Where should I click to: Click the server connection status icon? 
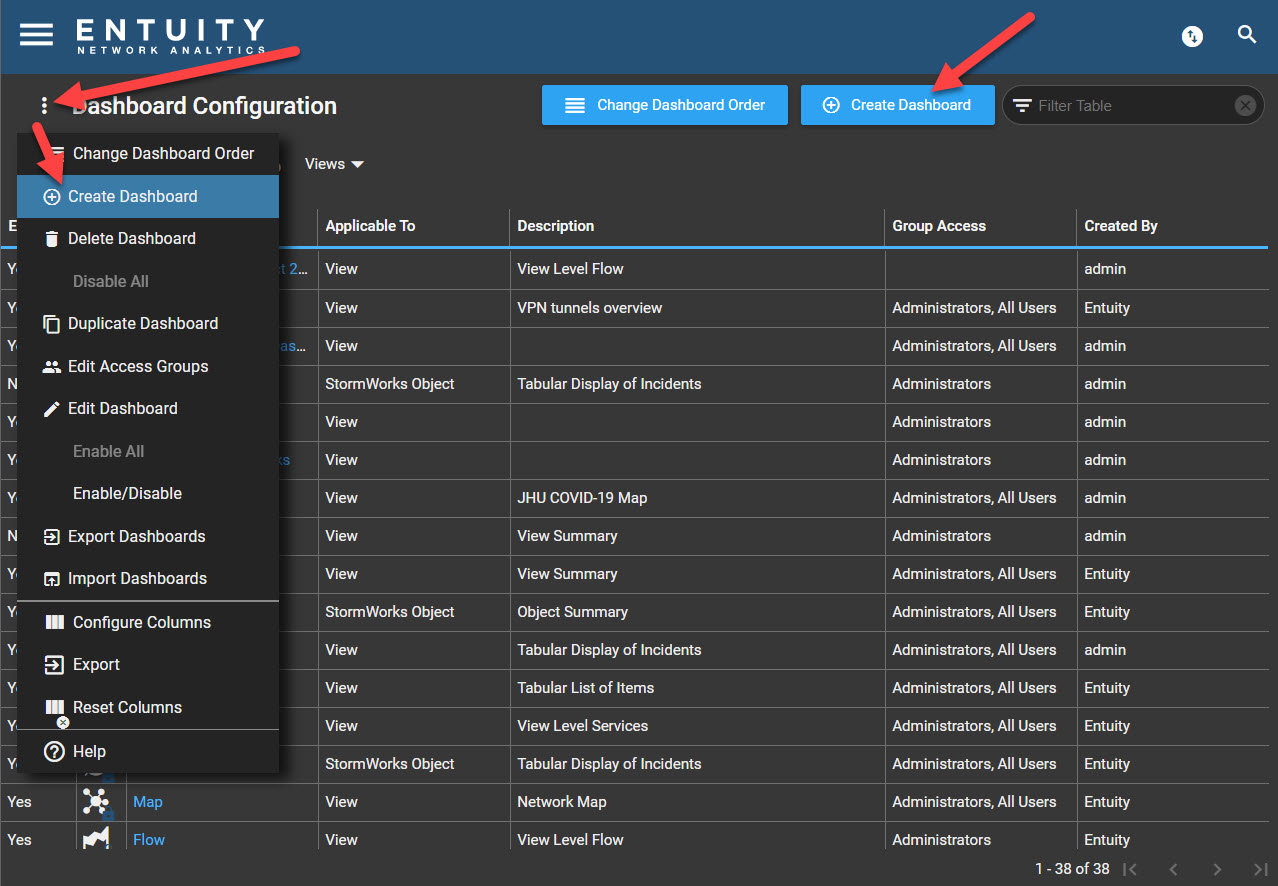pyautogui.click(x=1192, y=37)
